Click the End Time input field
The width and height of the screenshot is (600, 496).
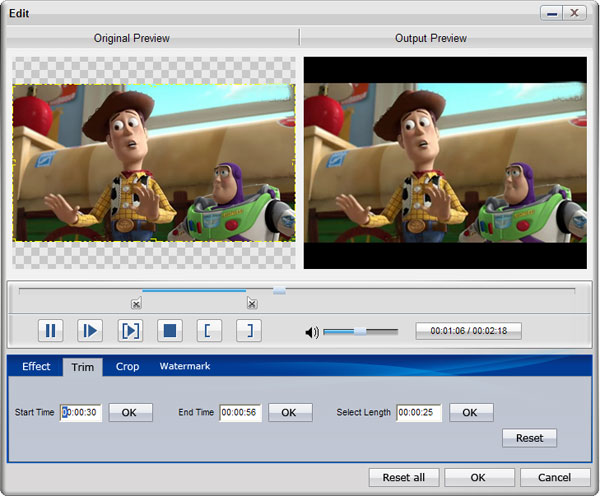point(240,413)
